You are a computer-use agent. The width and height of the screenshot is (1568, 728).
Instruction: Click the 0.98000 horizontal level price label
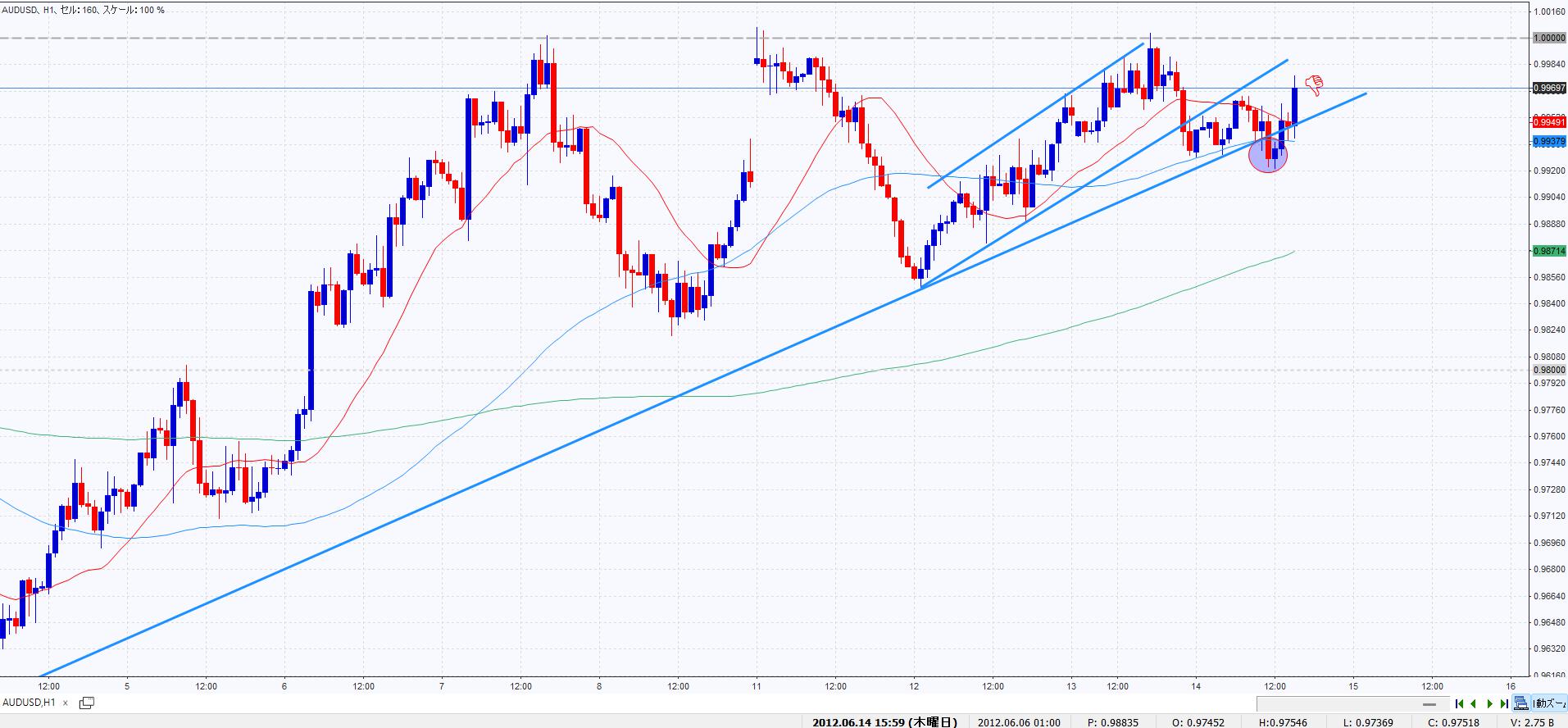(1548, 370)
